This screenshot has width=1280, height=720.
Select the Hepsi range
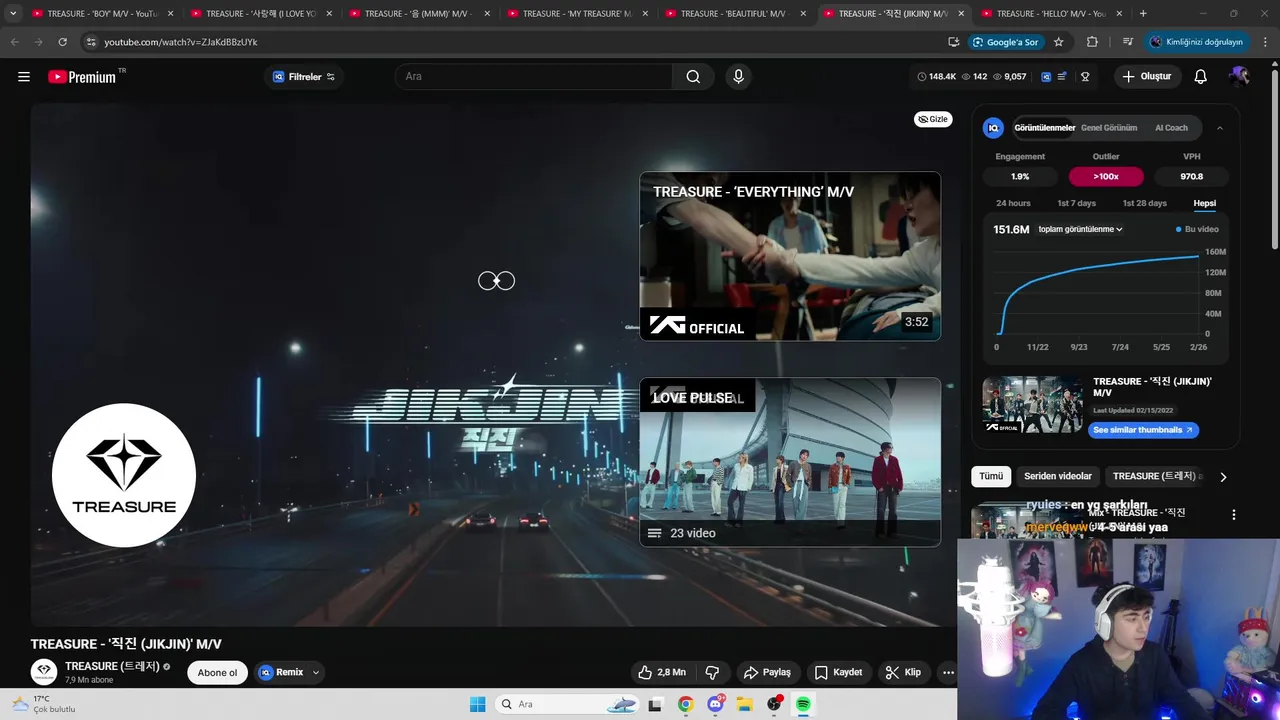(1205, 203)
